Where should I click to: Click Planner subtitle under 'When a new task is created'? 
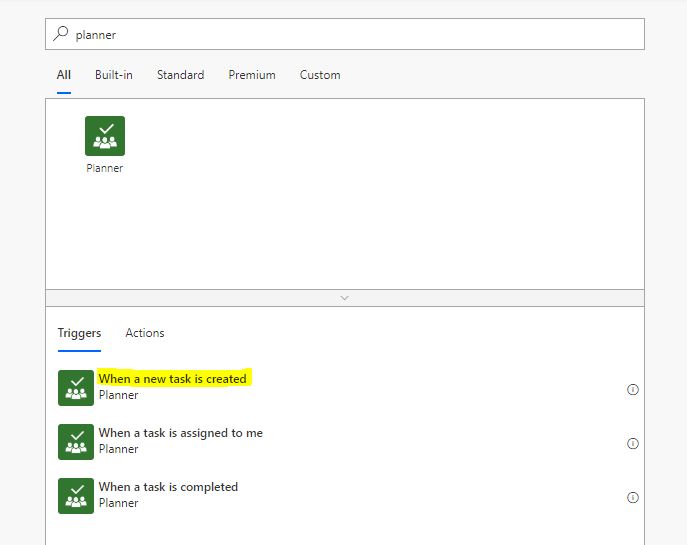tap(118, 395)
